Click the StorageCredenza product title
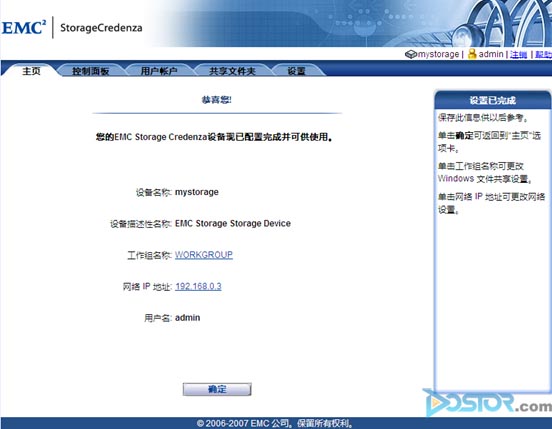 [x=101, y=28]
